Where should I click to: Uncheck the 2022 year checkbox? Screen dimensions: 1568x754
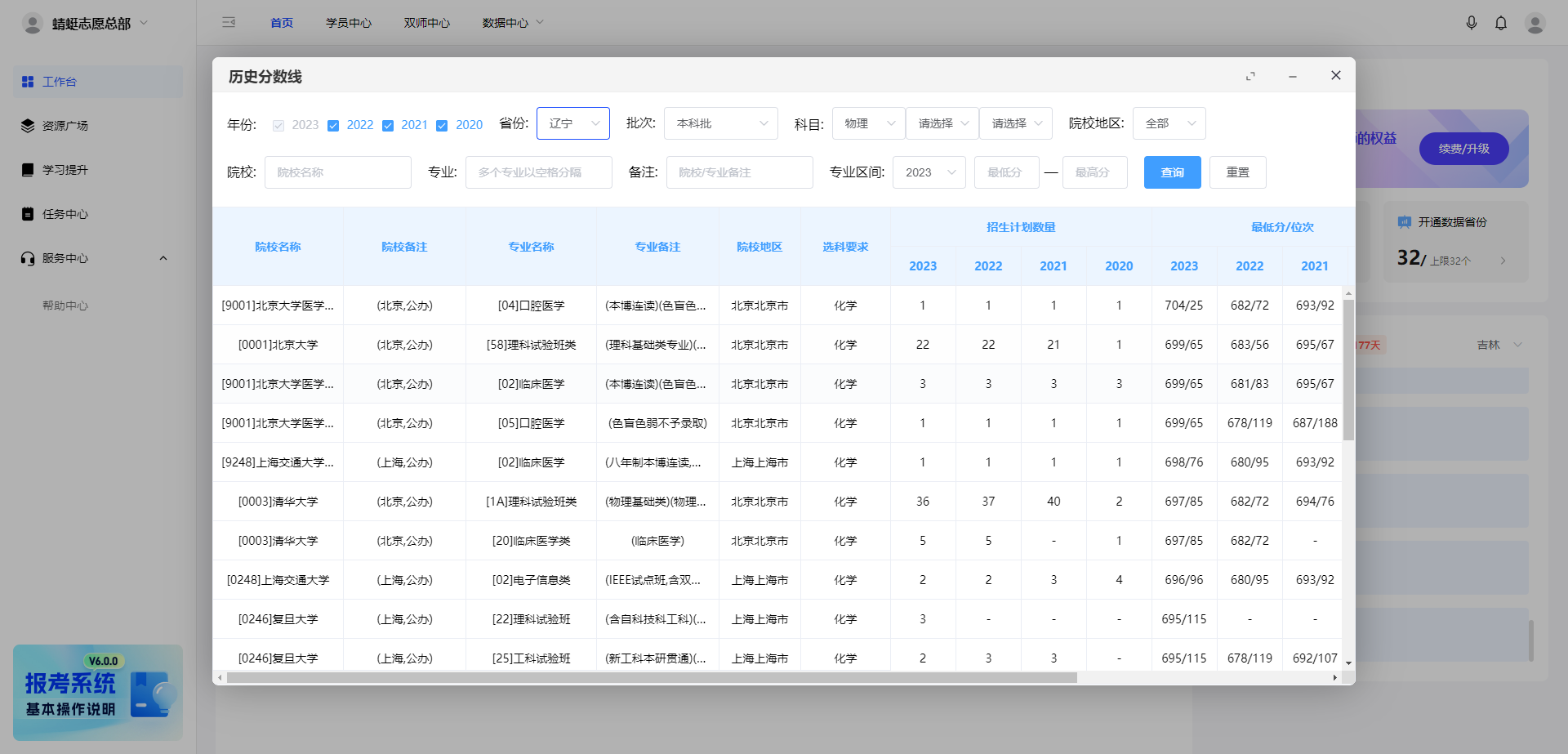click(334, 125)
